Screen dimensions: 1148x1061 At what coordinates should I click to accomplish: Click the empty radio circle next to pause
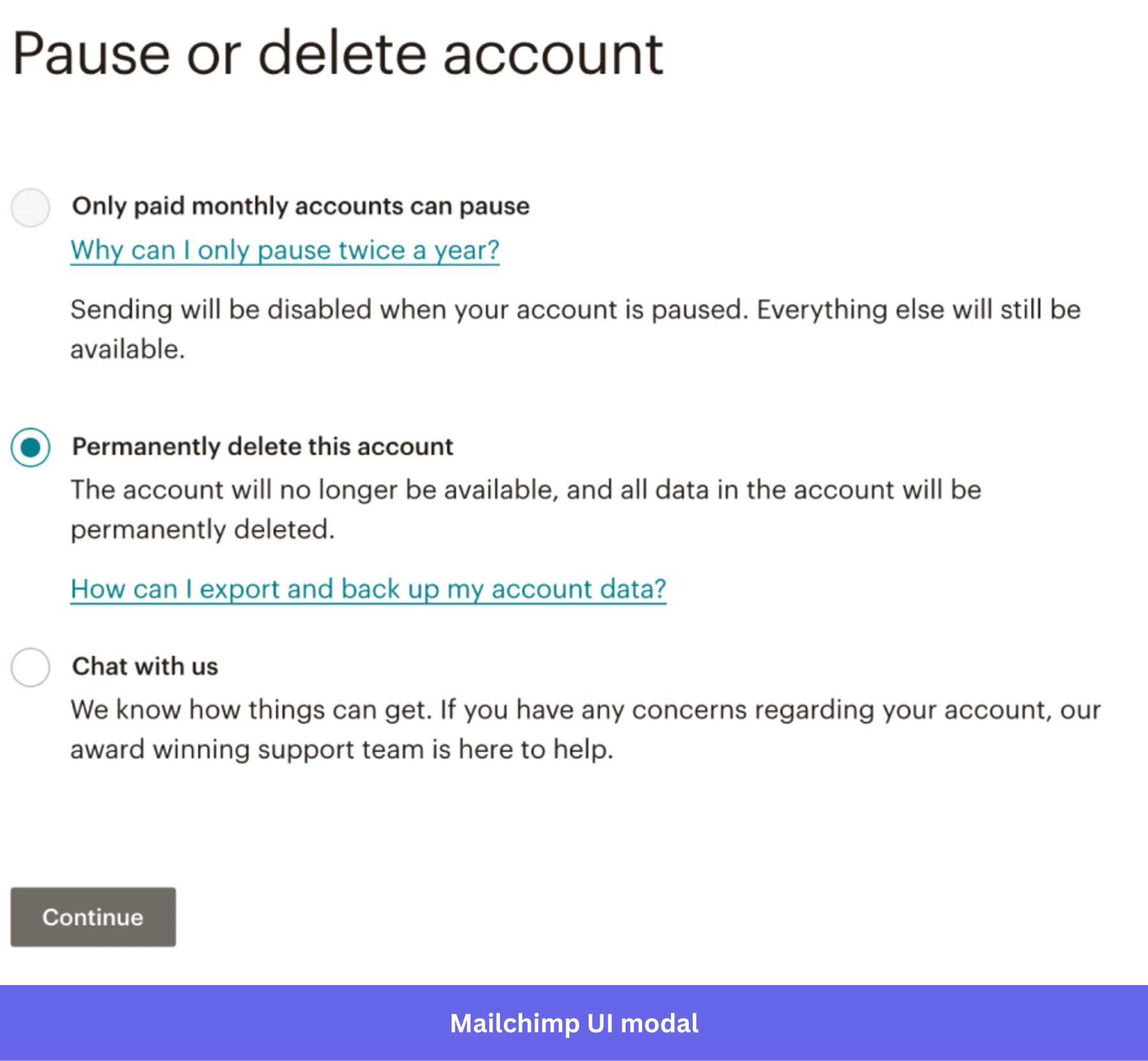coord(29,206)
